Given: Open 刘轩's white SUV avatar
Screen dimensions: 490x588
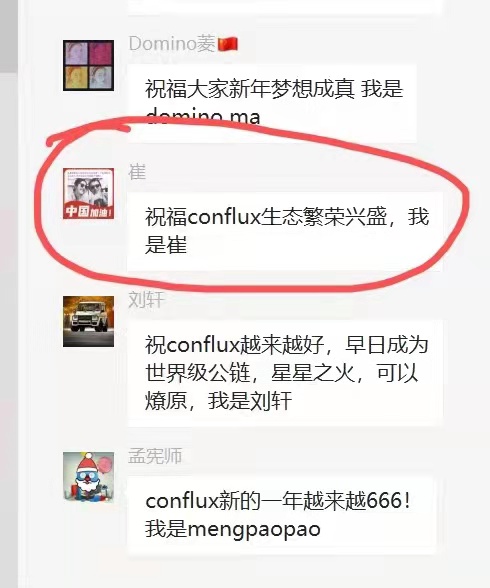Looking at the screenshot, I should tap(88, 321).
